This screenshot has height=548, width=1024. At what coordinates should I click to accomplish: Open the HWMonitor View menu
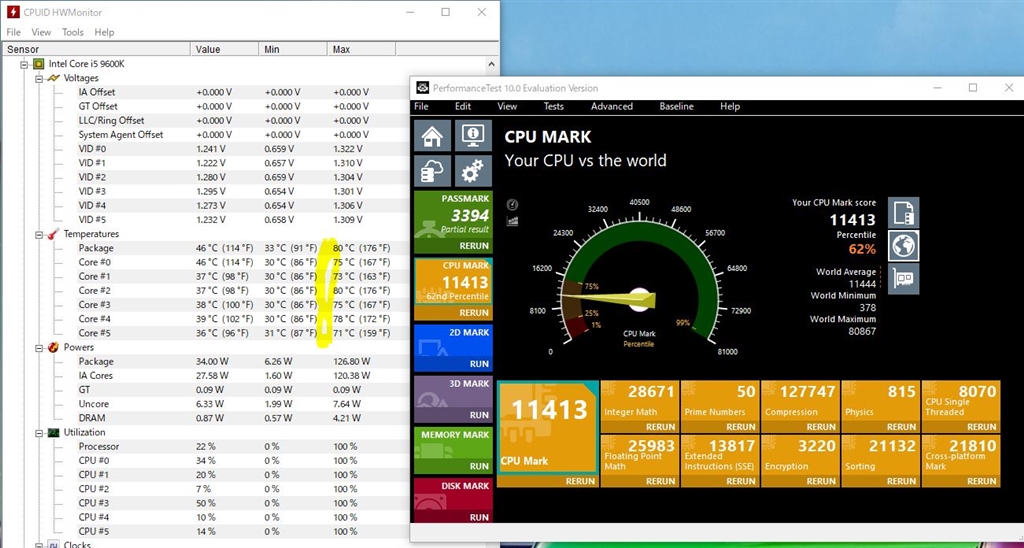point(41,32)
